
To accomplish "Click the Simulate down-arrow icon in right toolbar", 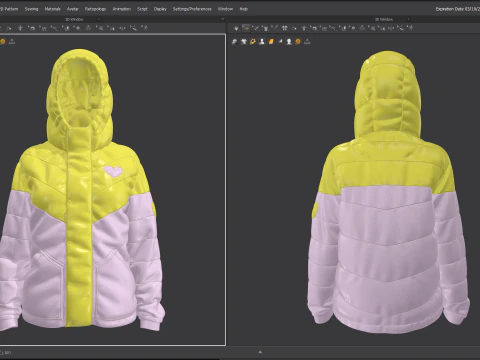I will 236,28.
